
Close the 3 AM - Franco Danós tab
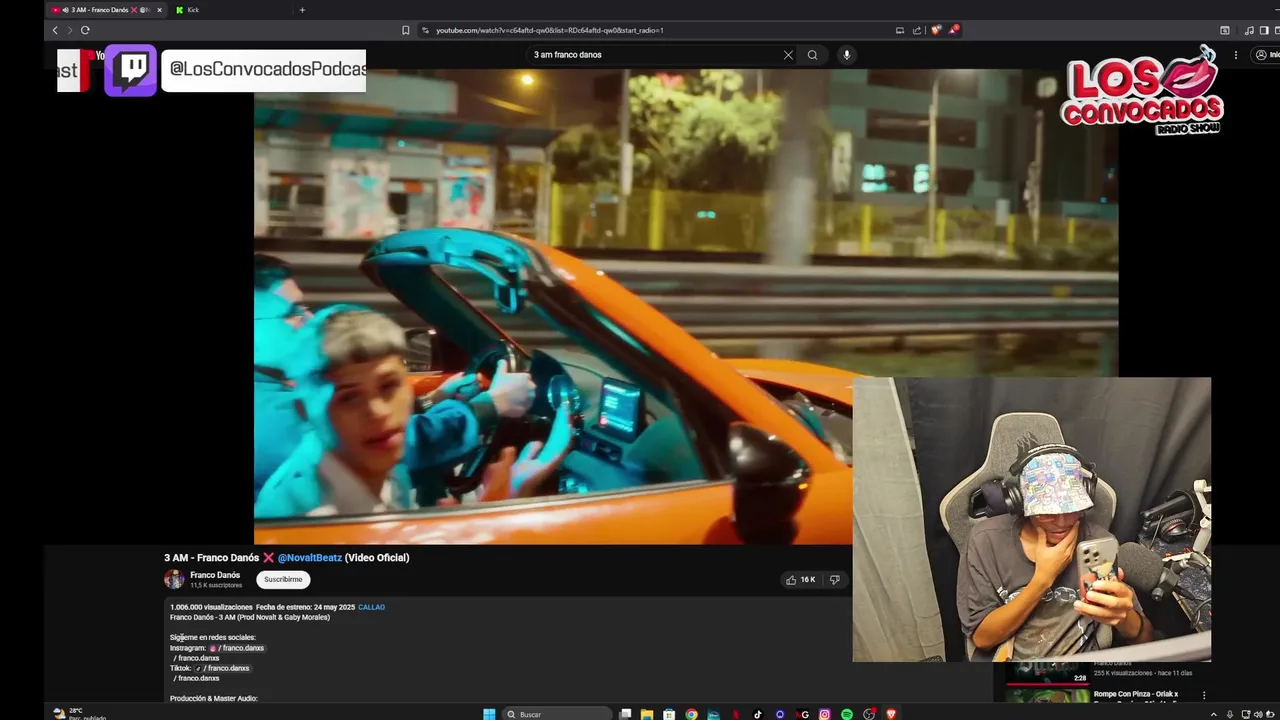click(159, 10)
